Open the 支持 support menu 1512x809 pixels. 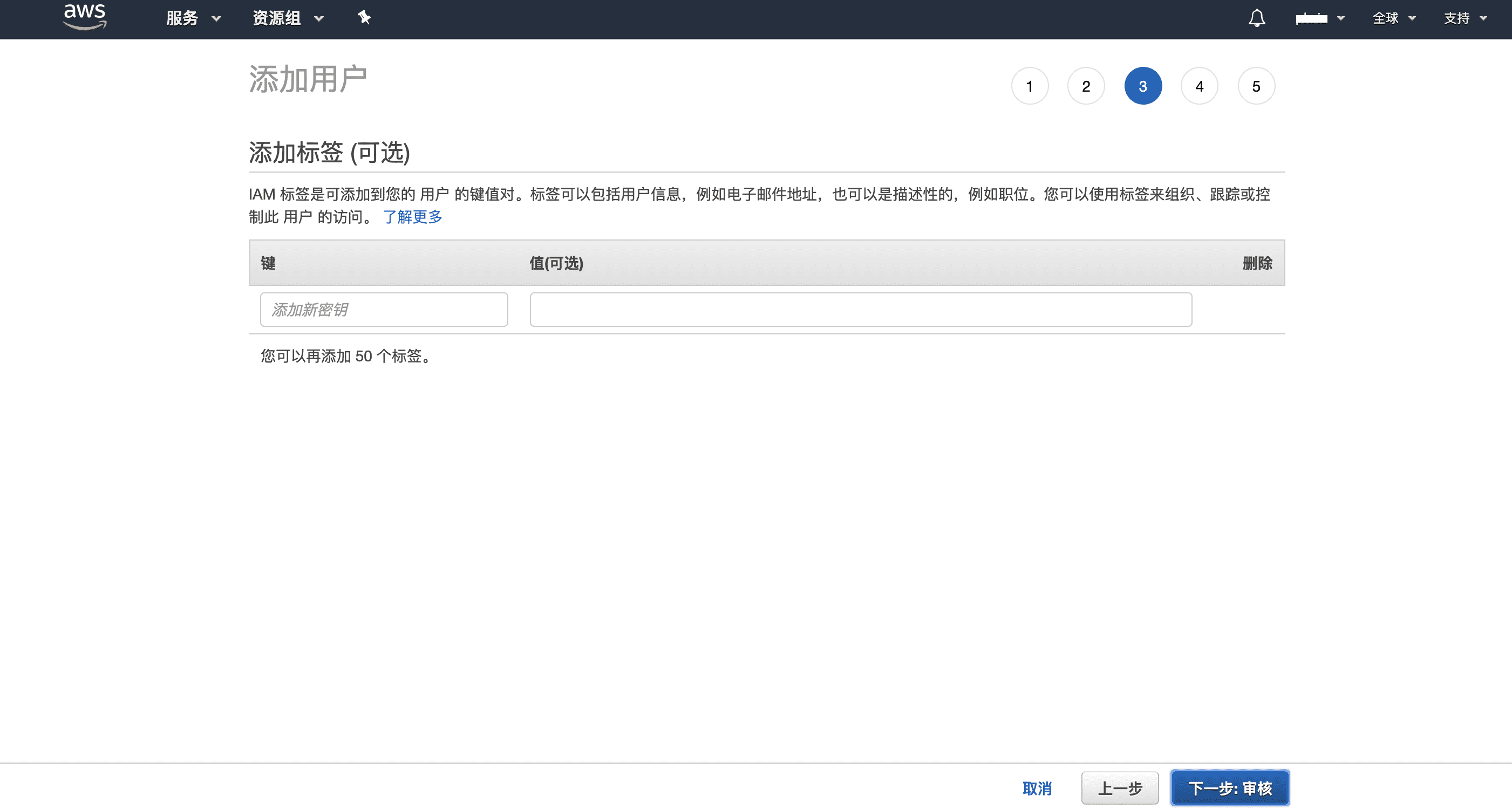[x=1465, y=18]
